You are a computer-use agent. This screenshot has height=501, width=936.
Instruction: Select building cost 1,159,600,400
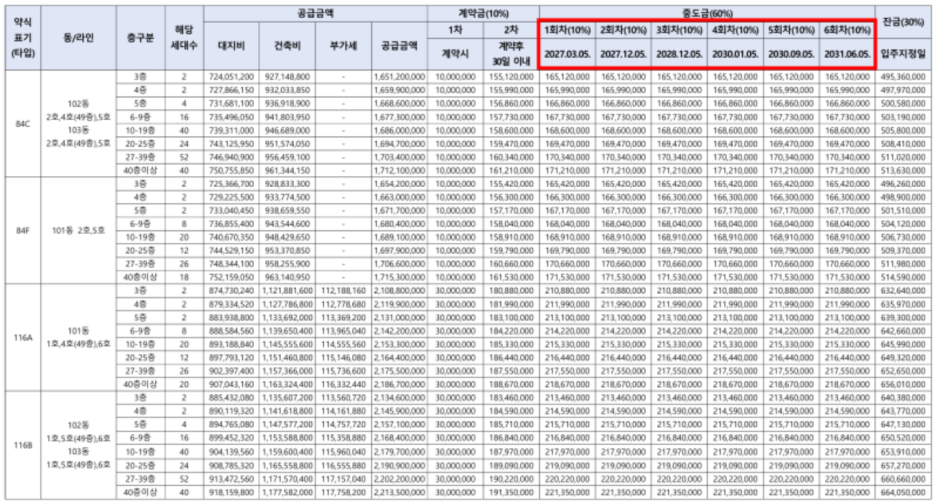pos(287,451)
